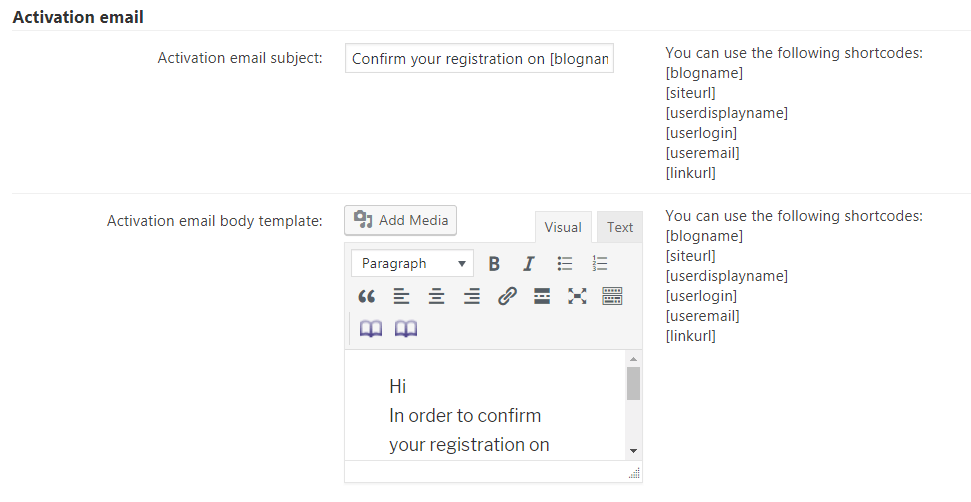Insert Read More tag
The width and height of the screenshot is (971, 502).
pyautogui.click(x=542, y=296)
